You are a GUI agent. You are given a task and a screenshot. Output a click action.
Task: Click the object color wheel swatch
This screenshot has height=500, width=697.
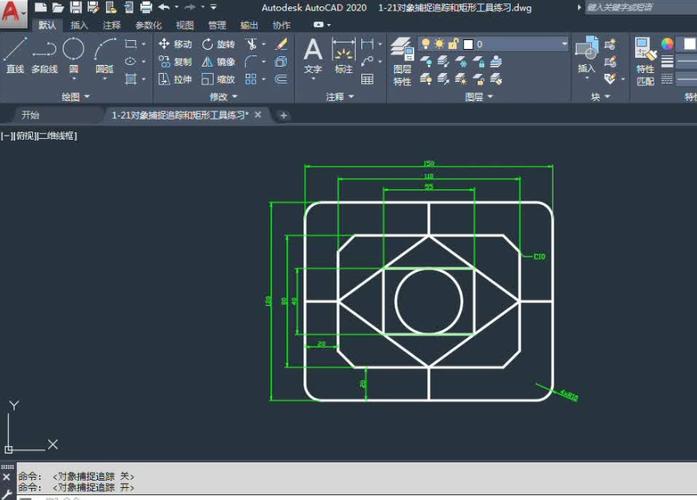coord(668,44)
